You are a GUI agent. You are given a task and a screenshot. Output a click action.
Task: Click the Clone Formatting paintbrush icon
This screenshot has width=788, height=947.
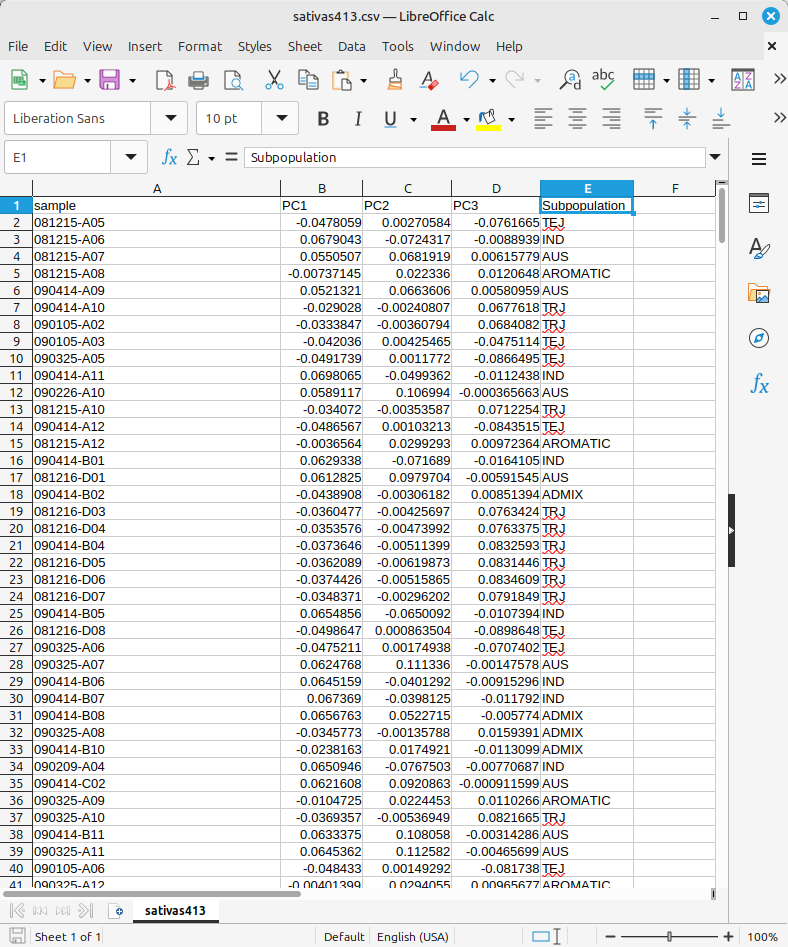395,80
